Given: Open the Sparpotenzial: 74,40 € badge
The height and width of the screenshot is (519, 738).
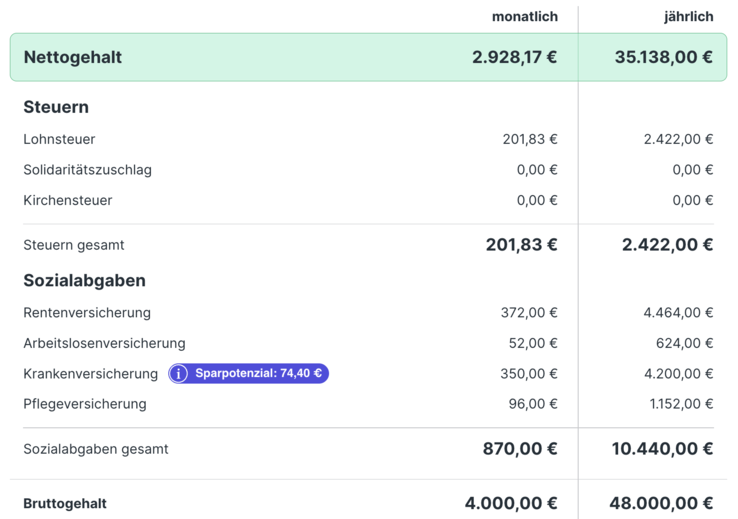Looking at the screenshot, I should tap(249, 374).
